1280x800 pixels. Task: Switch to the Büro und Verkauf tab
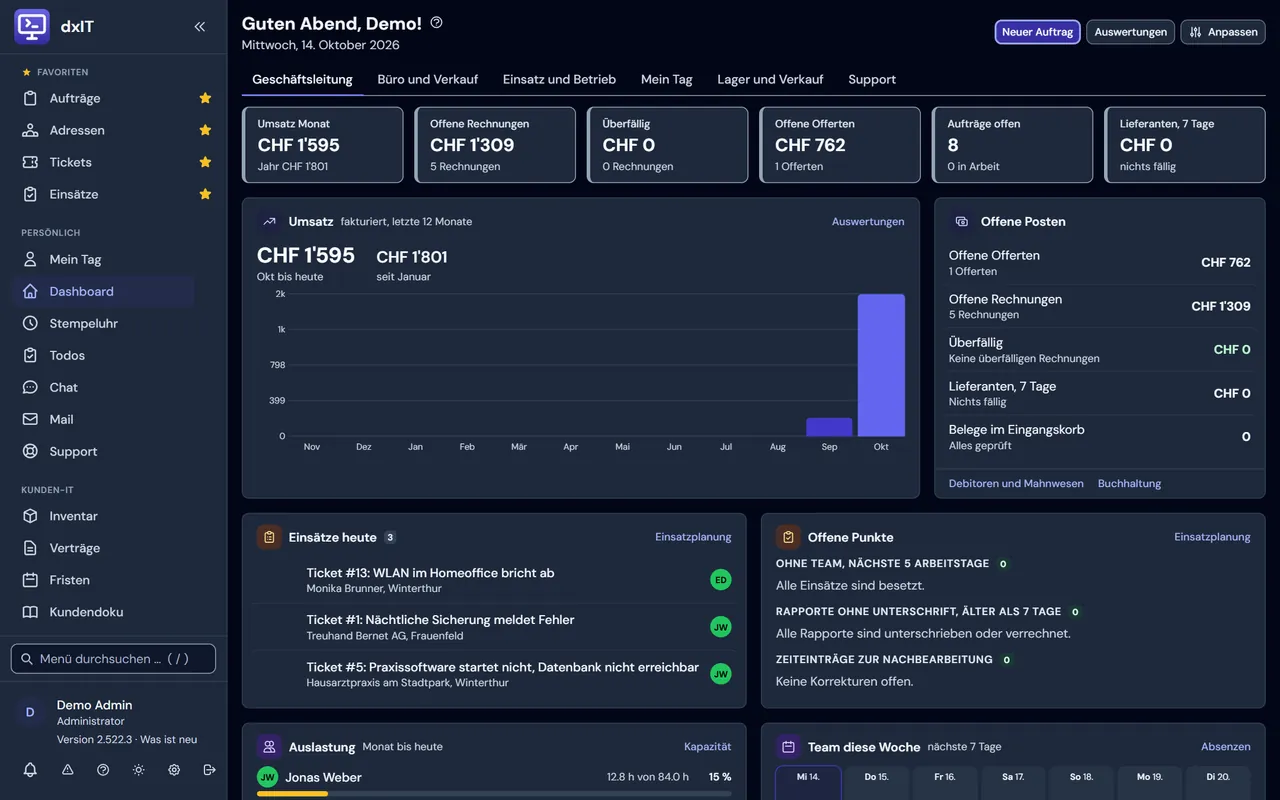[427, 79]
